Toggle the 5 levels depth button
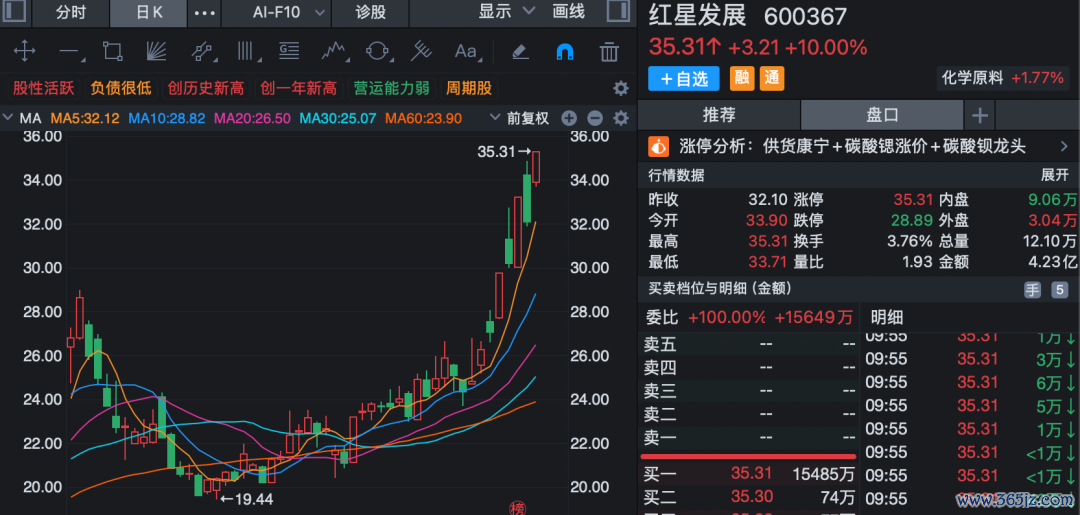 coord(1059,290)
